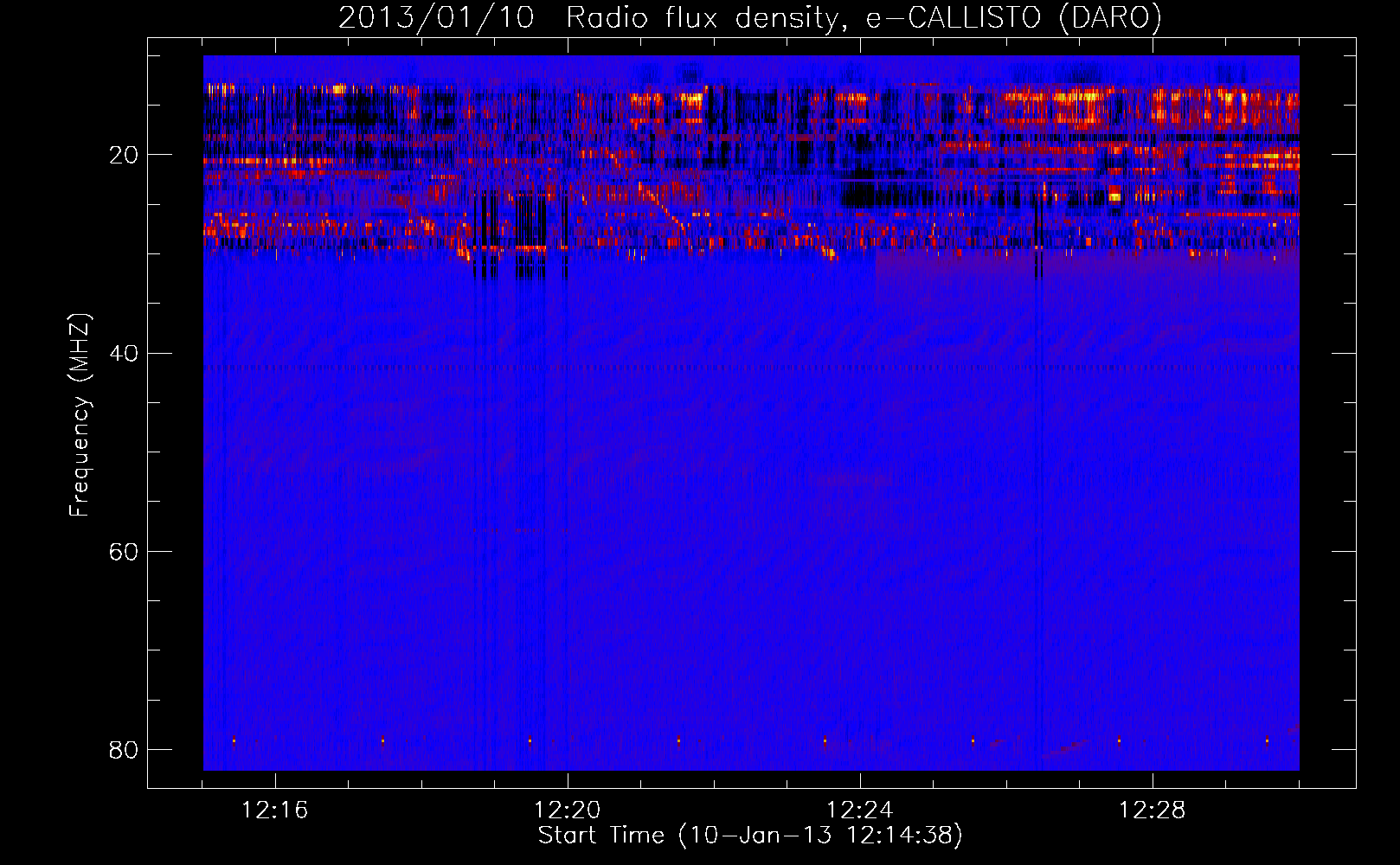The image size is (1400, 865).
Task: Click the 80 MHz frequency tick label
Action: [x=124, y=750]
